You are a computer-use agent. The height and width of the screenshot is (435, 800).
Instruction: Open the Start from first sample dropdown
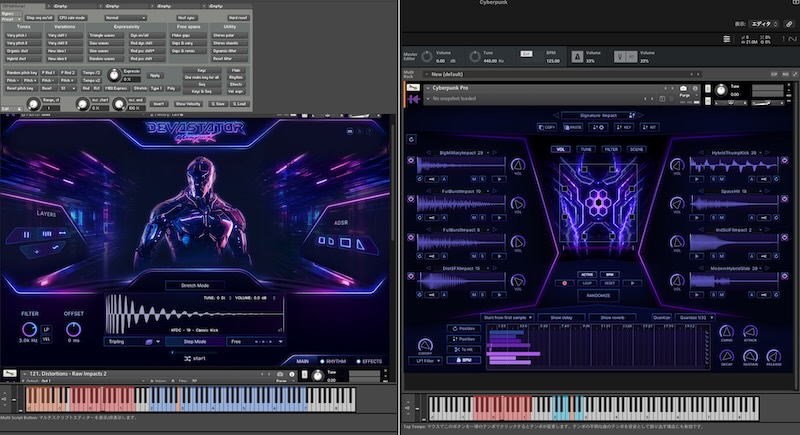(508, 318)
